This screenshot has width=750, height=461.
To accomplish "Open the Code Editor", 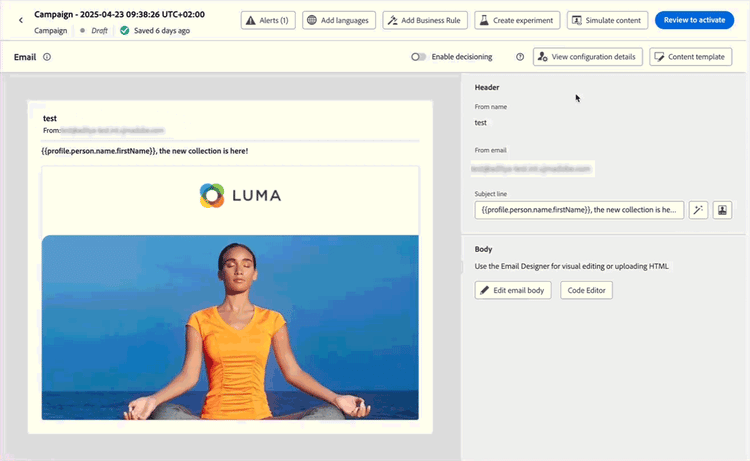I will click(586, 290).
